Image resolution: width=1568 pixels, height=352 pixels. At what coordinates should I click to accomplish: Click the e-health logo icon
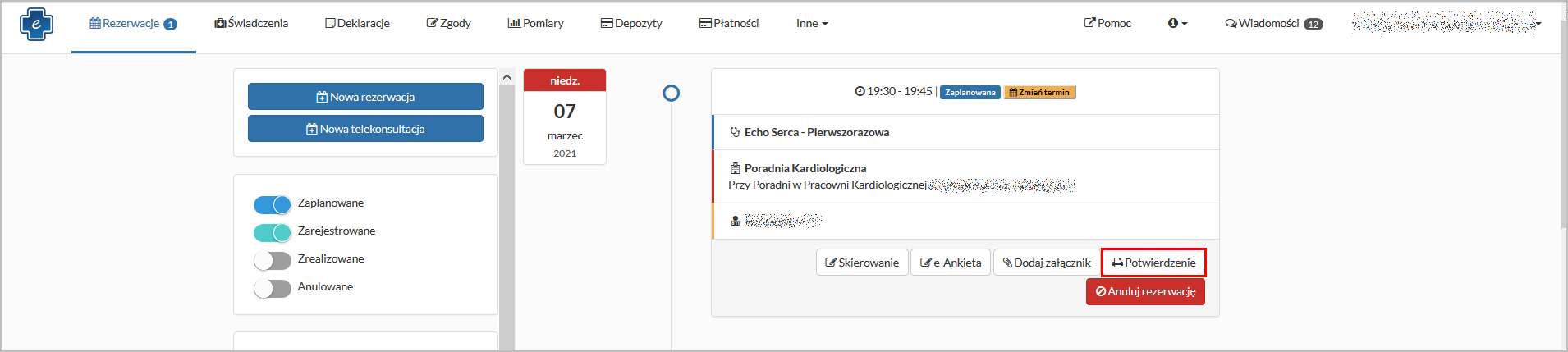coord(36,24)
